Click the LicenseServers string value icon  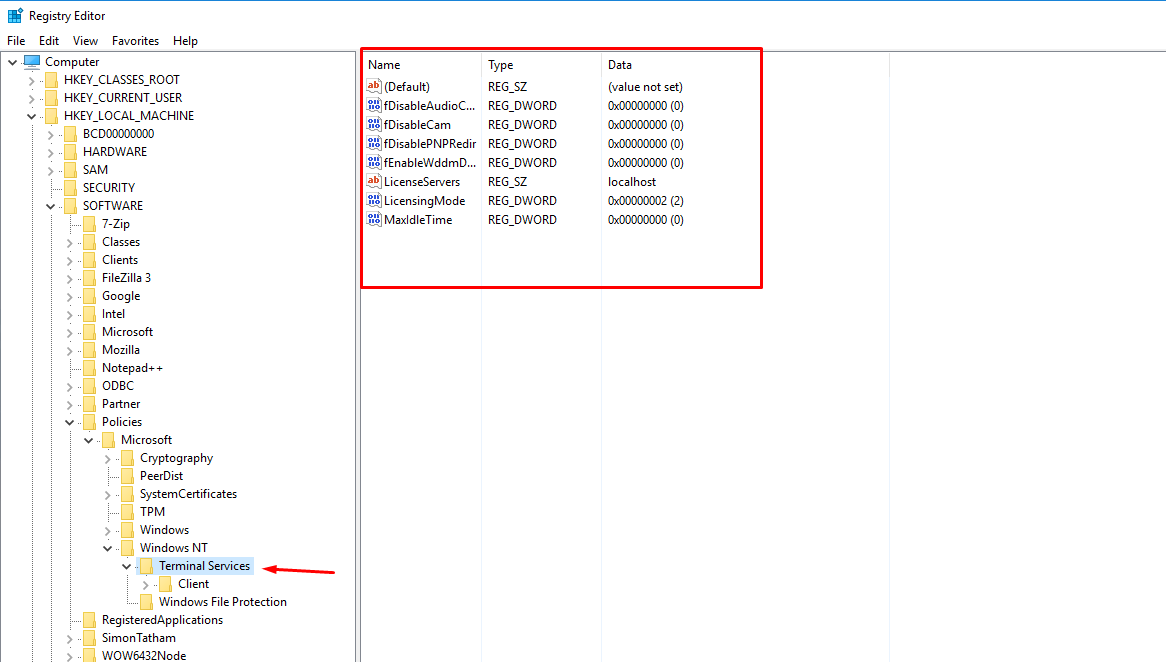pyautogui.click(x=374, y=182)
